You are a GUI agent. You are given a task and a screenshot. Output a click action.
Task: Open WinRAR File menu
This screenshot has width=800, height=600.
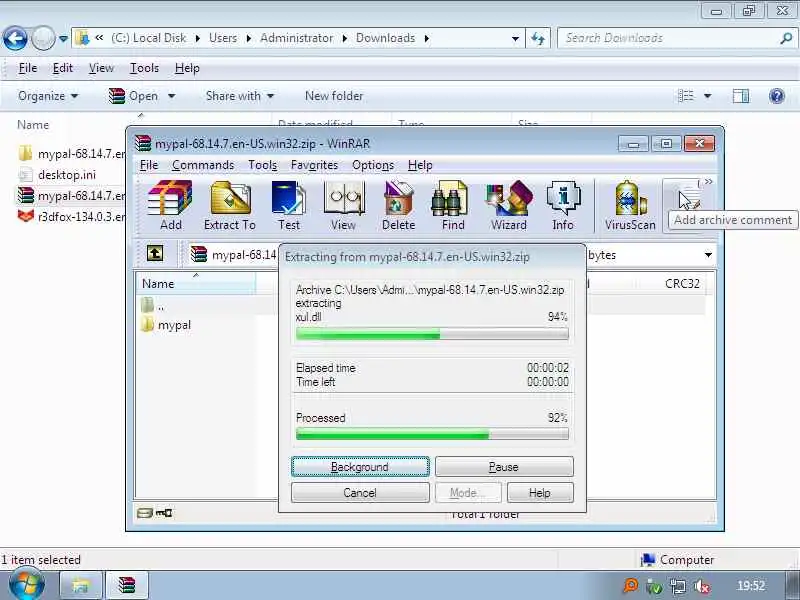tap(149, 165)
